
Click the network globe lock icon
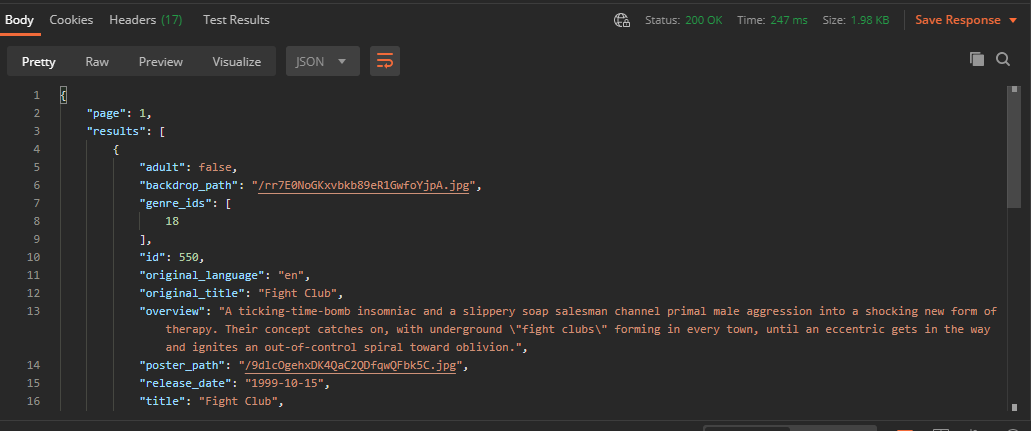622,20
